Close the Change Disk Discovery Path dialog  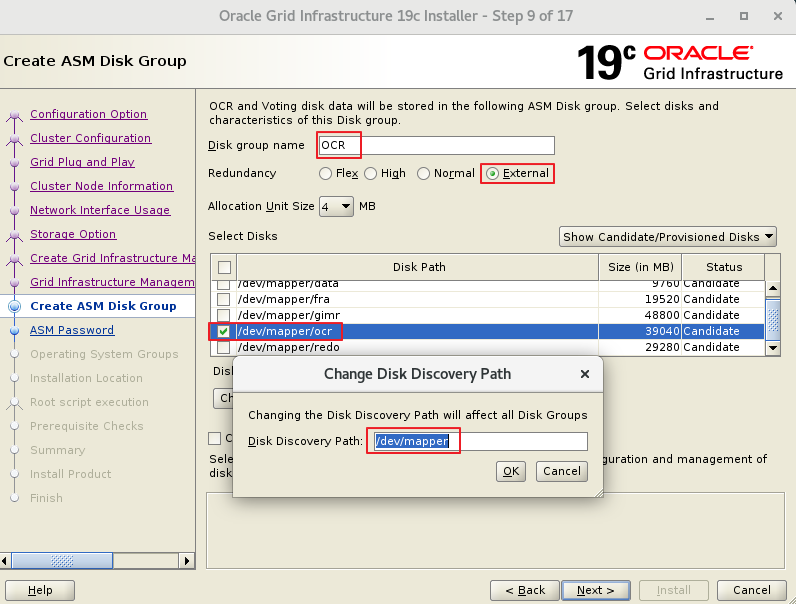pos(585,374)
